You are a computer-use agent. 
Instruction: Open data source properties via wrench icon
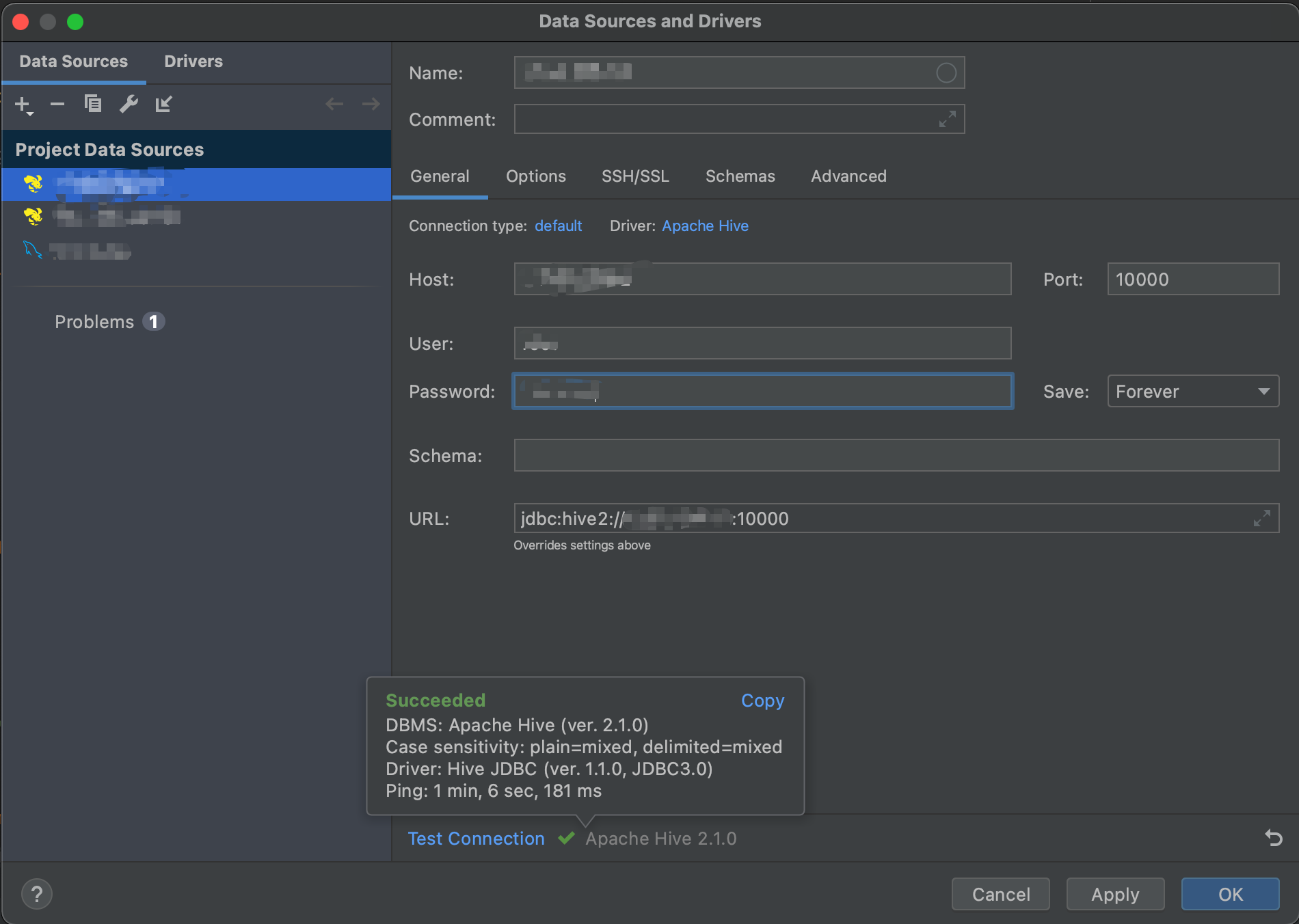click(129, 105)
